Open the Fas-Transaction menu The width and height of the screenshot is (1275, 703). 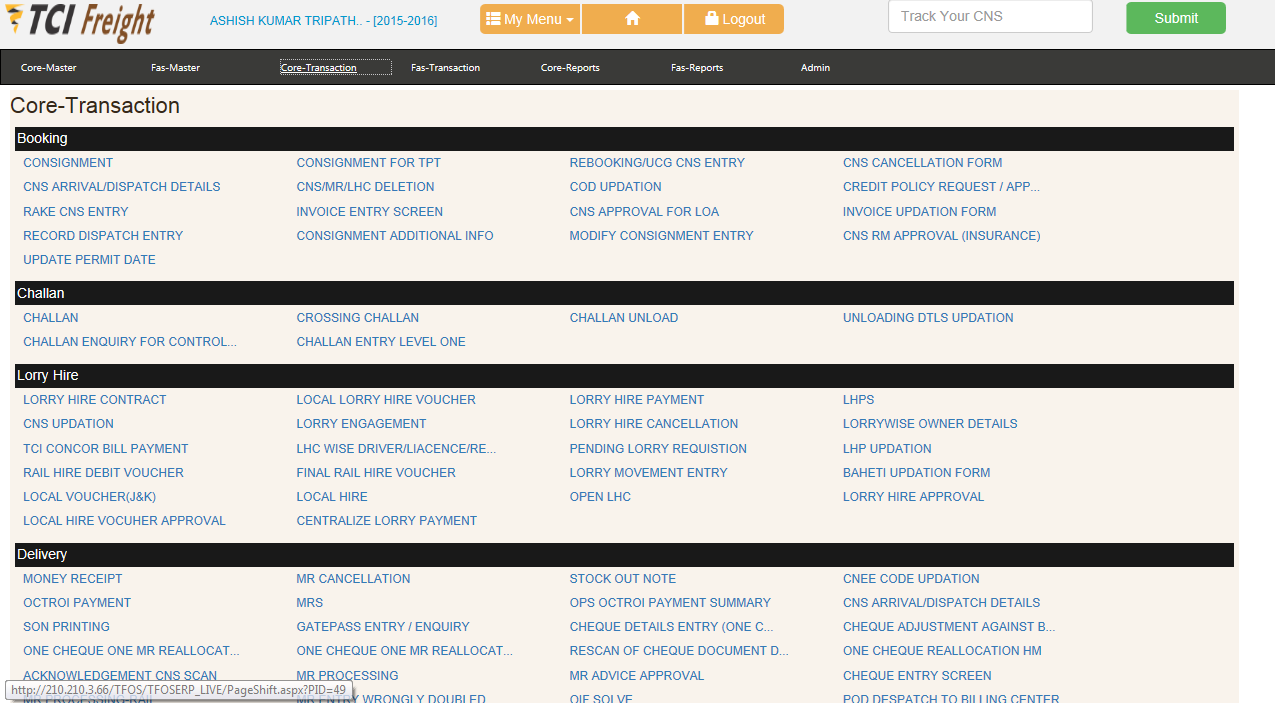point(446,68)
